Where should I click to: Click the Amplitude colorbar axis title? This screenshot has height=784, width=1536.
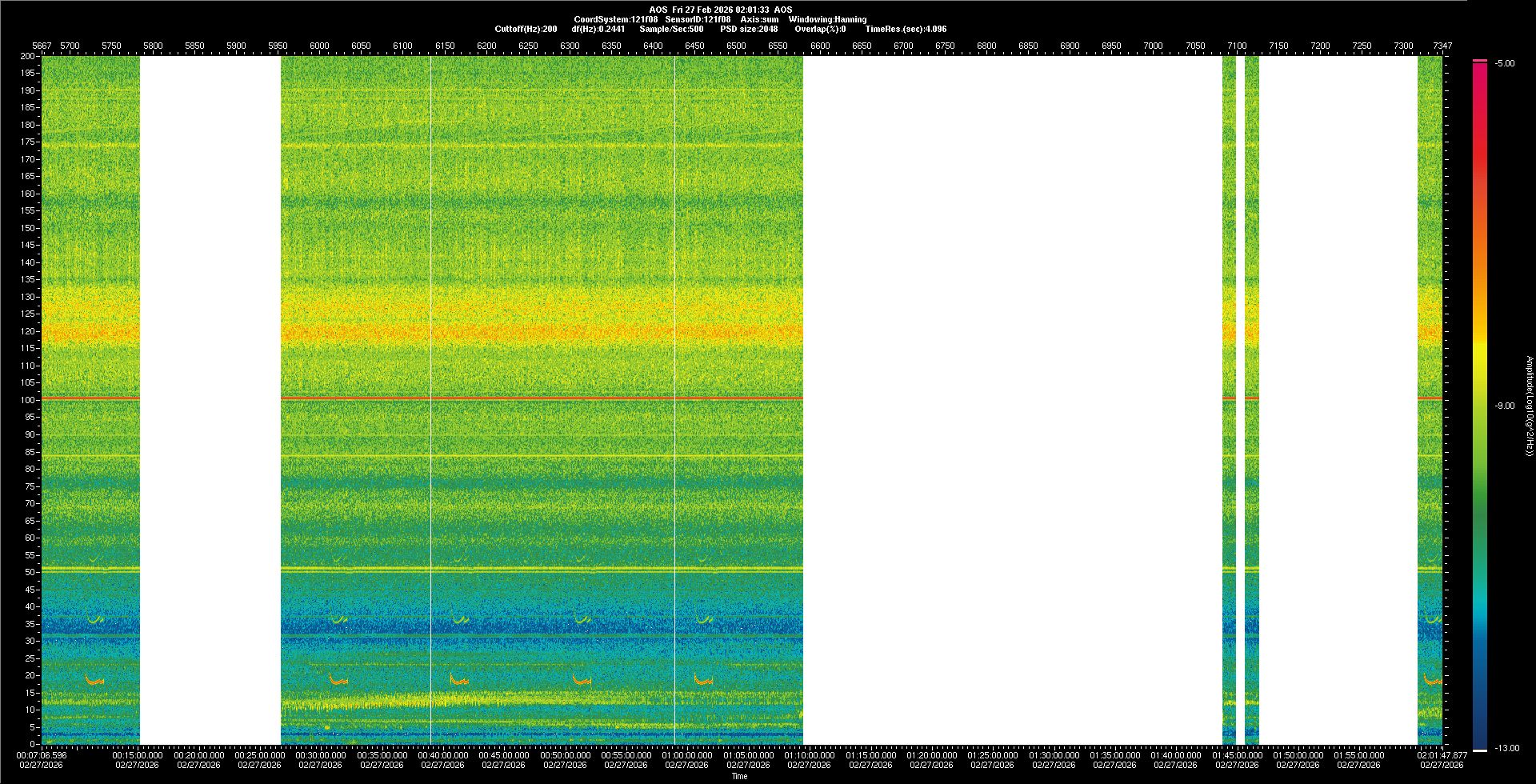click(x=1529, y=406)
